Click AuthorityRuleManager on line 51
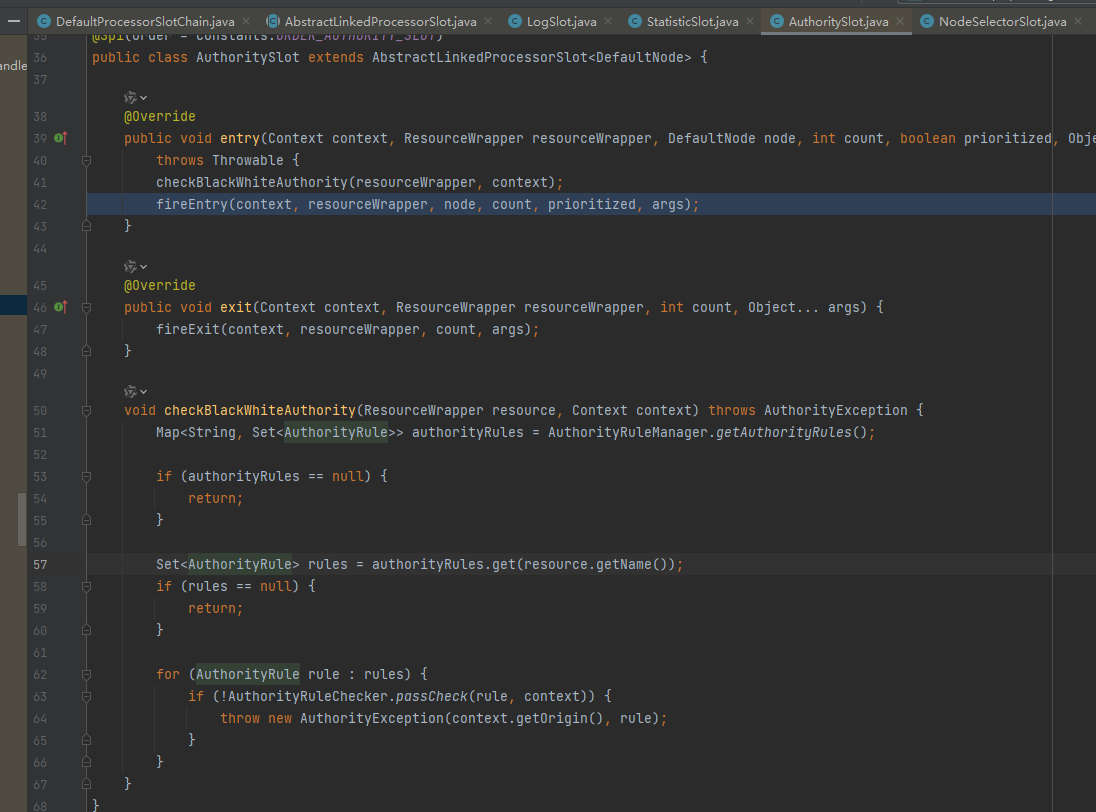Viewport: 1096px width, 812px height. 628,433
